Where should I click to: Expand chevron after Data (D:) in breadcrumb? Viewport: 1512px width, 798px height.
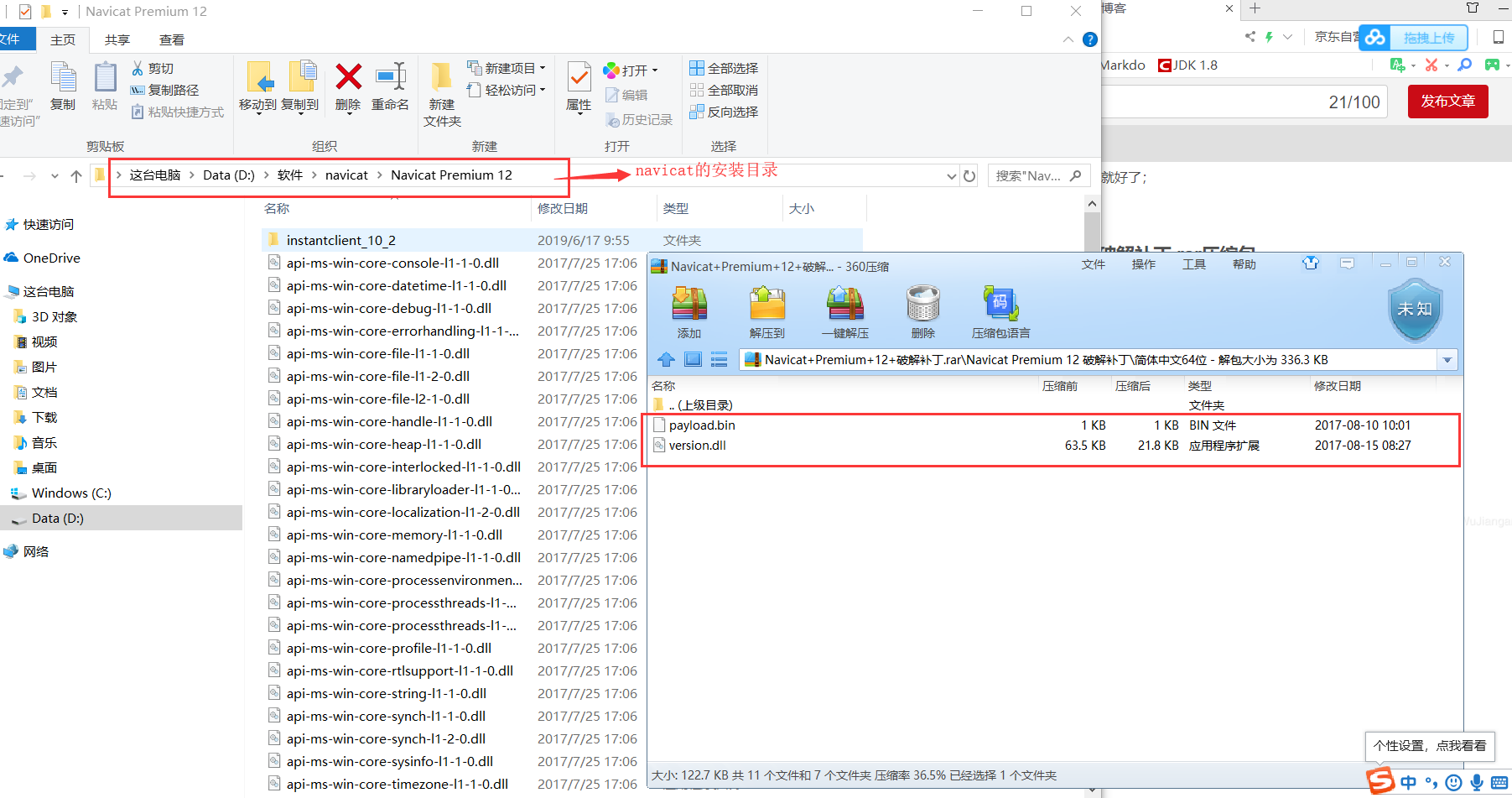coord(267,175)
